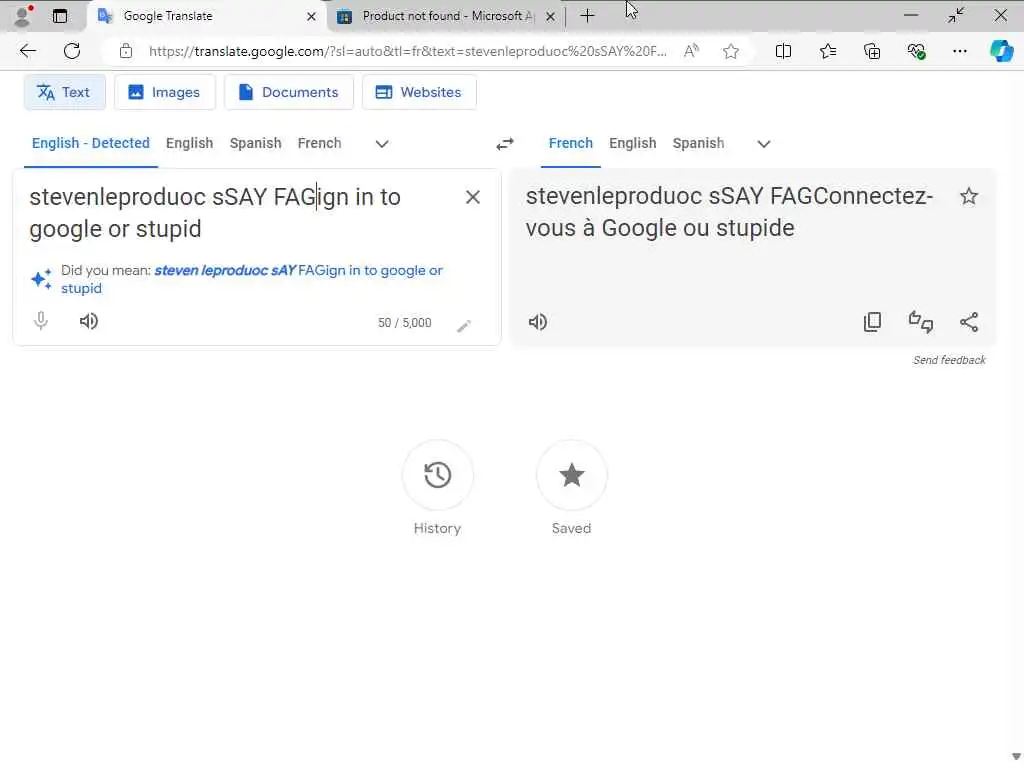Image resolution: width=1024 pixels, height=768 pixels.
Task: Choose French as the source language
Action: click(x=319, y=143)
